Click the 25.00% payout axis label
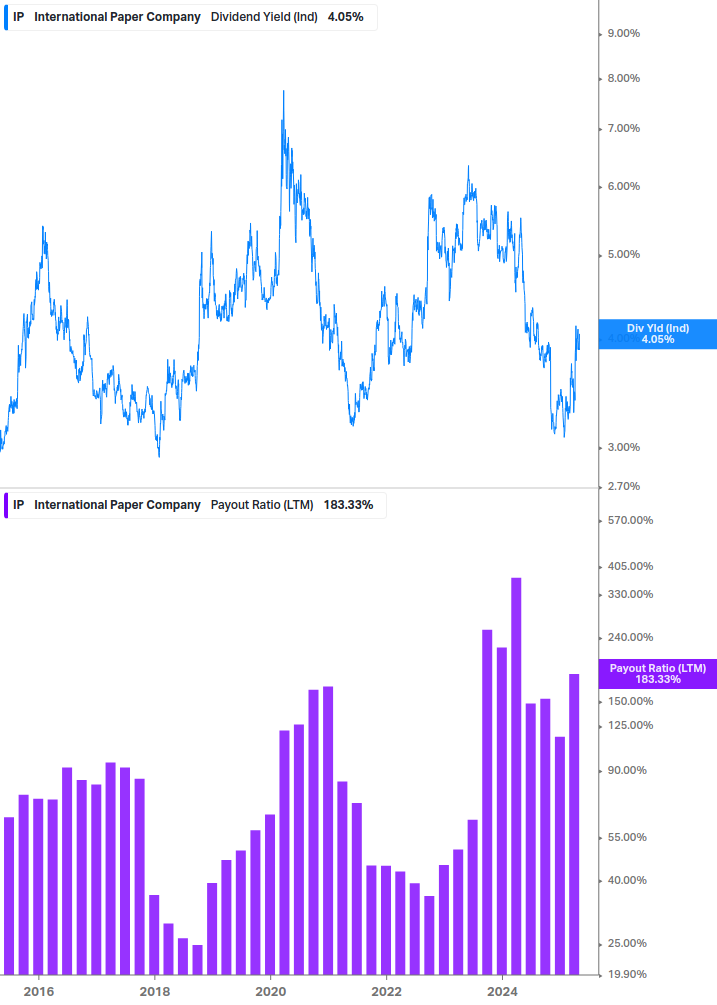The image size is (717, 1005). point(627,943)
